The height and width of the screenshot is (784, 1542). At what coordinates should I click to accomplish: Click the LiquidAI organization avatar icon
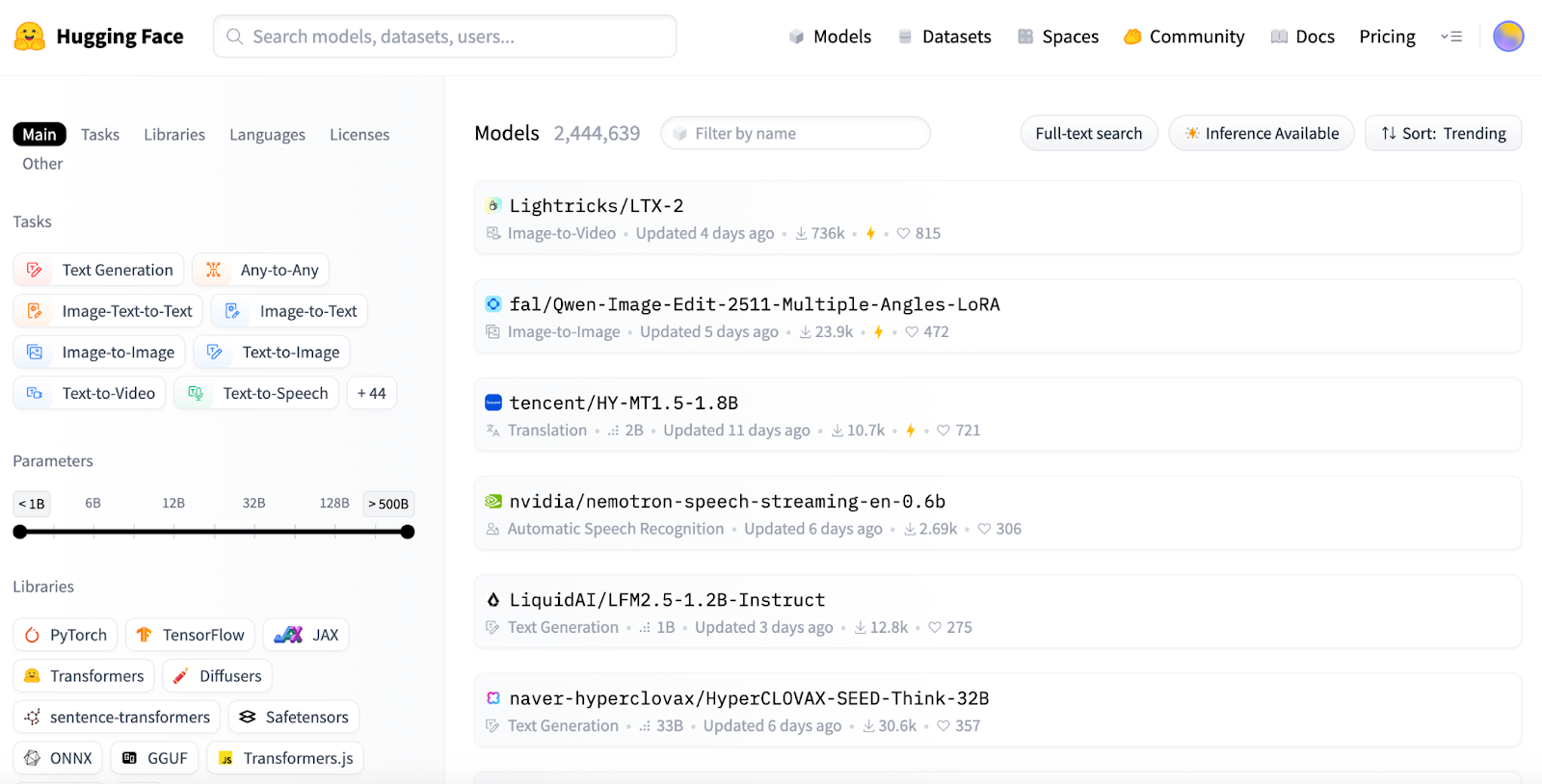[493, 599]
